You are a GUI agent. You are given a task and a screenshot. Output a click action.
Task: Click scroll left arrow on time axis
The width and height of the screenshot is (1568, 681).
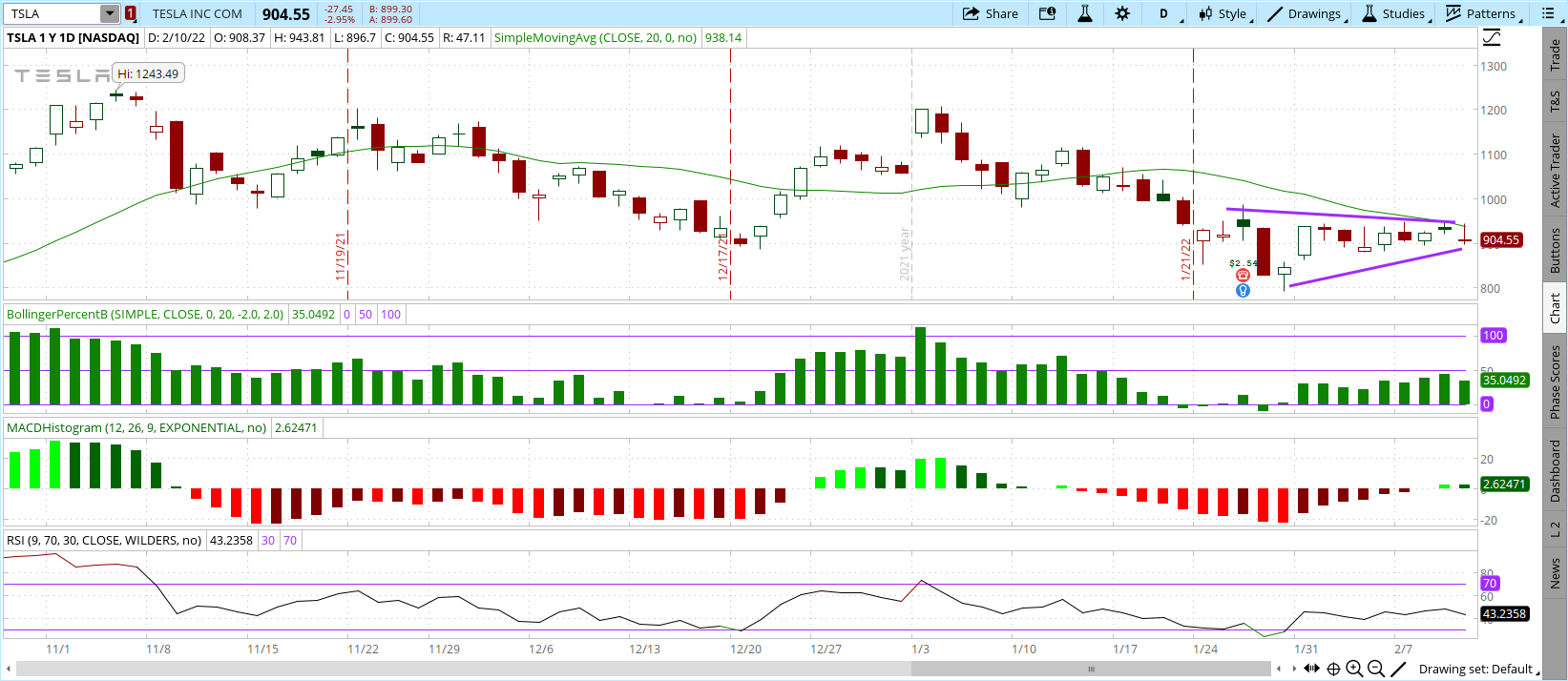pyautogui.click(x=1279, y=669)
